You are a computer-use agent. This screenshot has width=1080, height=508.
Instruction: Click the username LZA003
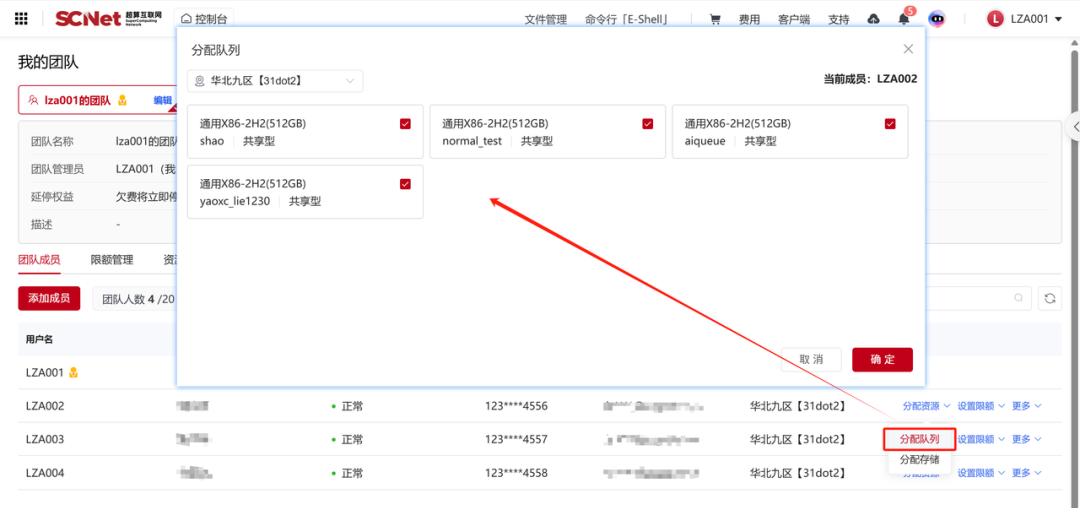[x=45, y=439]
